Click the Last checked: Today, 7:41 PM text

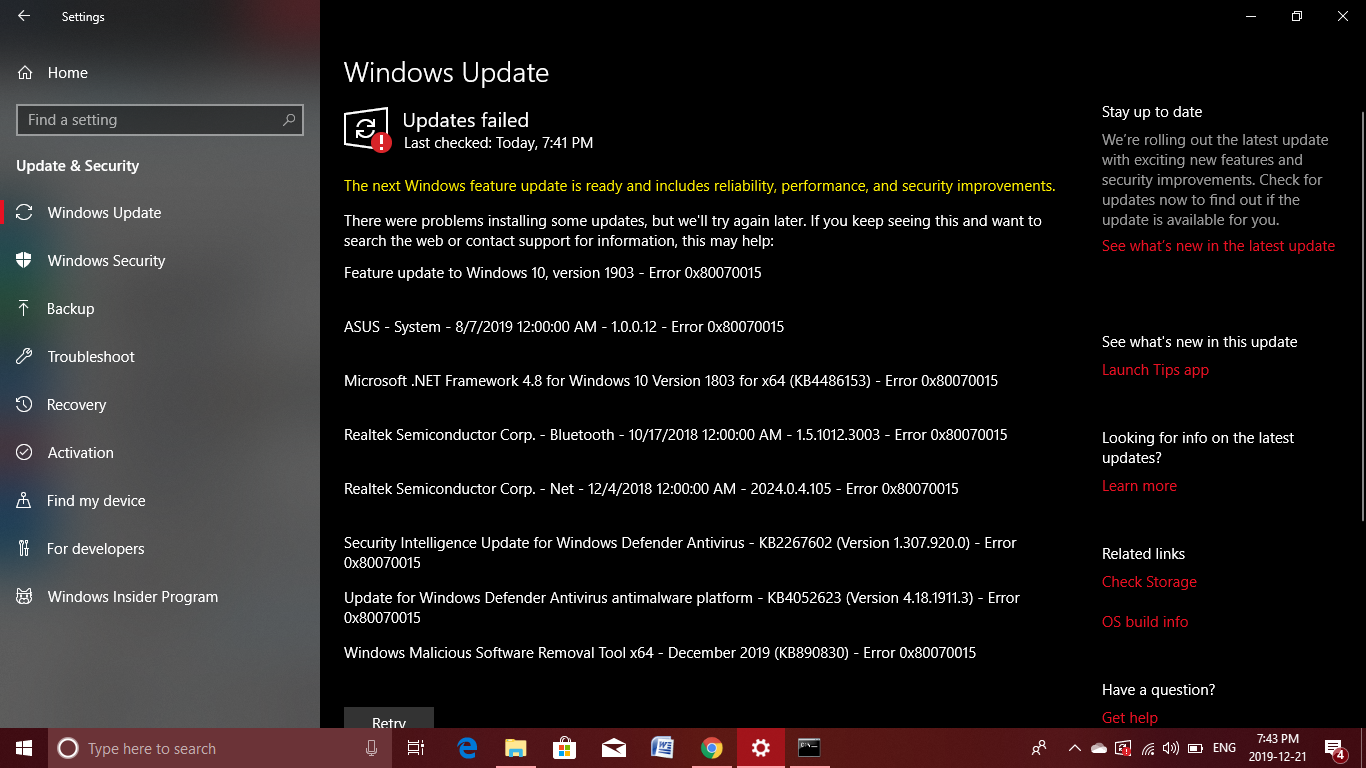(498, 143)
